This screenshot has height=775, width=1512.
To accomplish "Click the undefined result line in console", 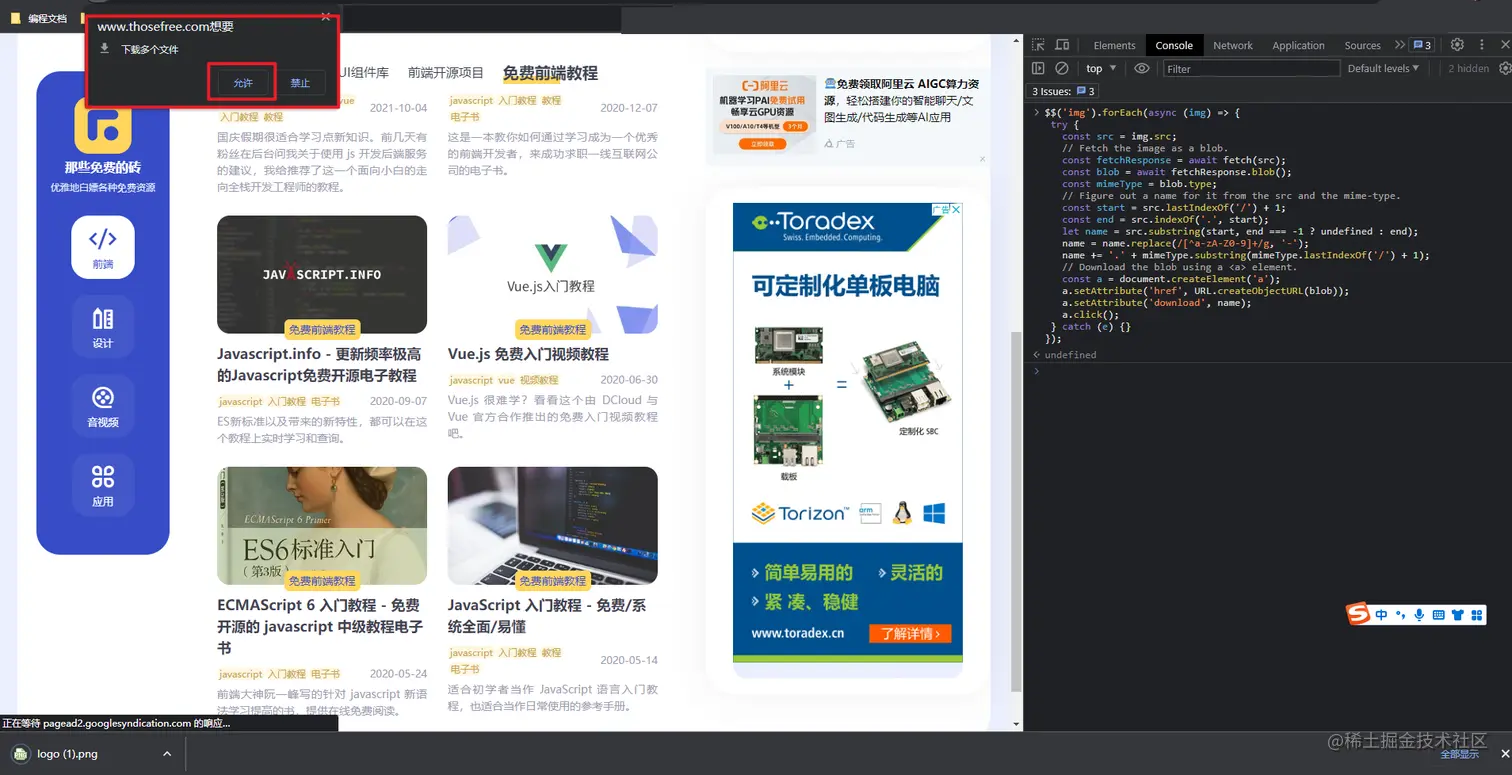I will (x=1070, y=355).
